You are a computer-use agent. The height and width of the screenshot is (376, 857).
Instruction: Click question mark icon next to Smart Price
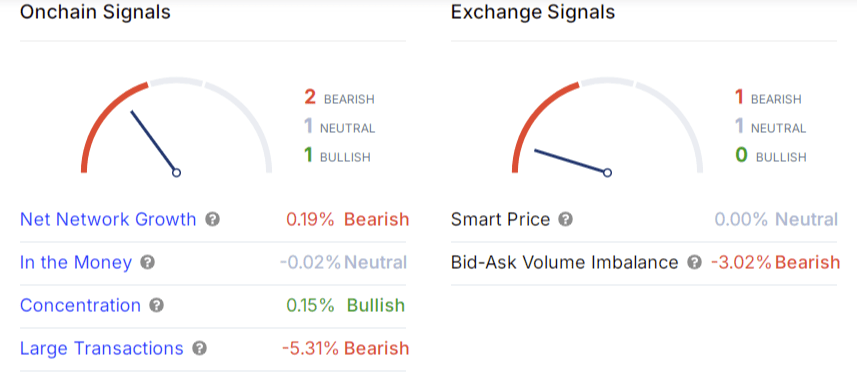566,220
